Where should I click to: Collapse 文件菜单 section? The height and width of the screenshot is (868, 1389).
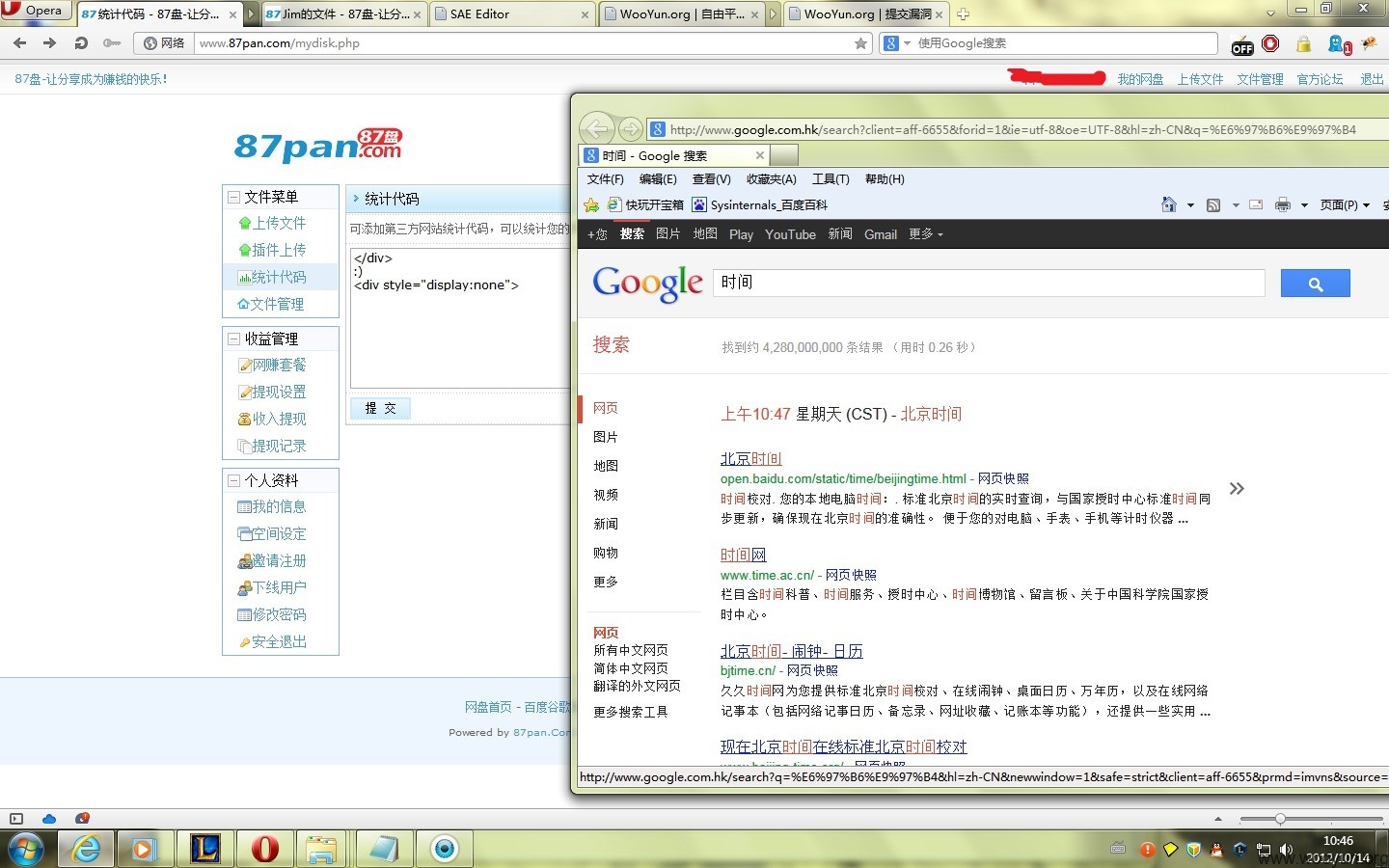[233, 197]
